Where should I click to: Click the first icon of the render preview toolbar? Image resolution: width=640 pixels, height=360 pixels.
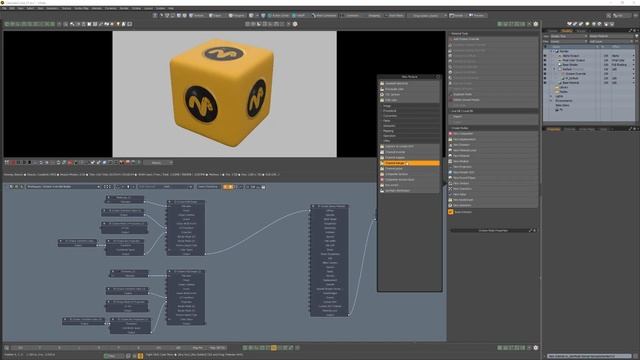(x=7, y=162)
